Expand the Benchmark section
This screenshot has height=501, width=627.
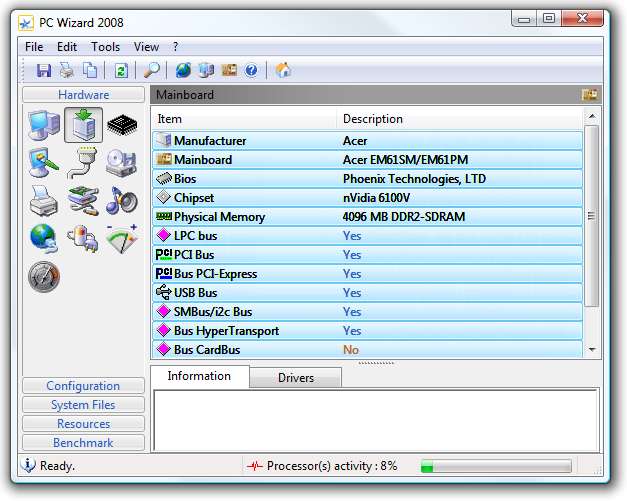click(x=84, y=443)
